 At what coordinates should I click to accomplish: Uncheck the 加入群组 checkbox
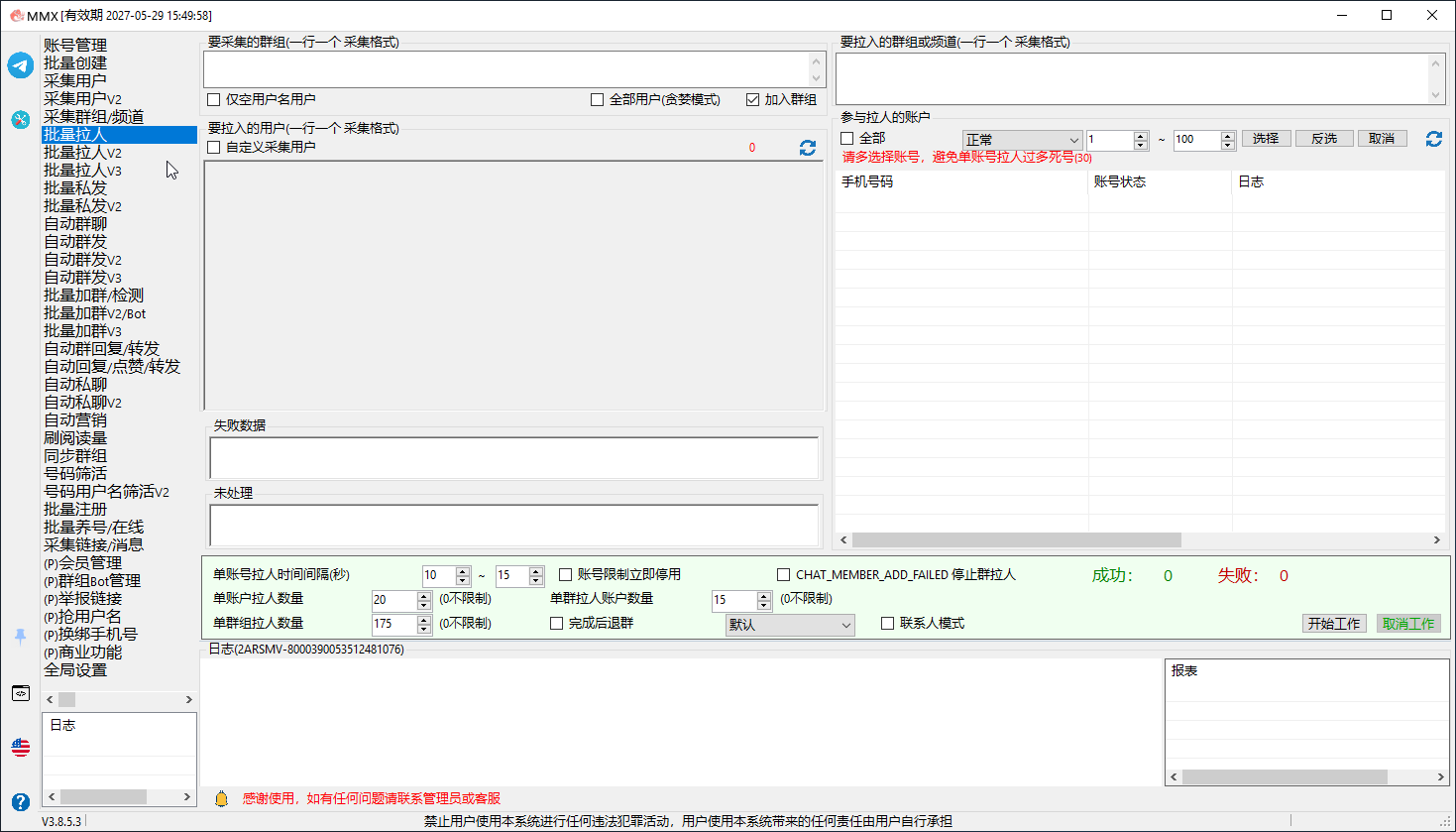click(x=752, y=100)
